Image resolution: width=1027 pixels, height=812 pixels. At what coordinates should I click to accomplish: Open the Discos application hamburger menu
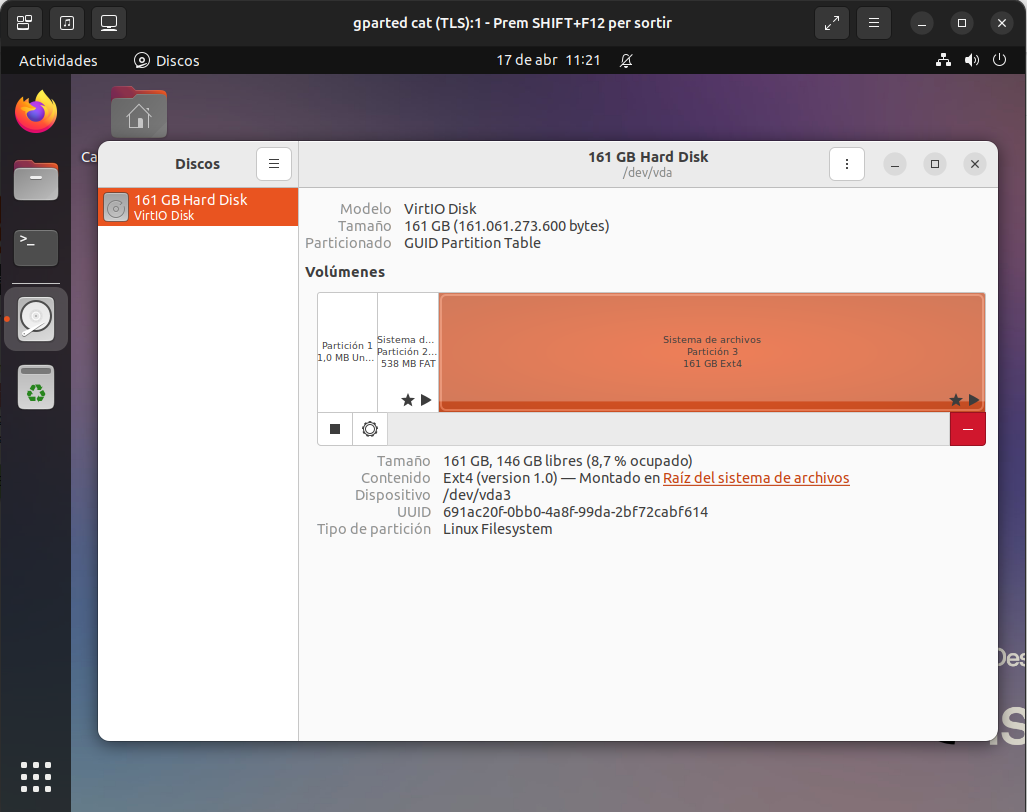click(x=274, y=164)
